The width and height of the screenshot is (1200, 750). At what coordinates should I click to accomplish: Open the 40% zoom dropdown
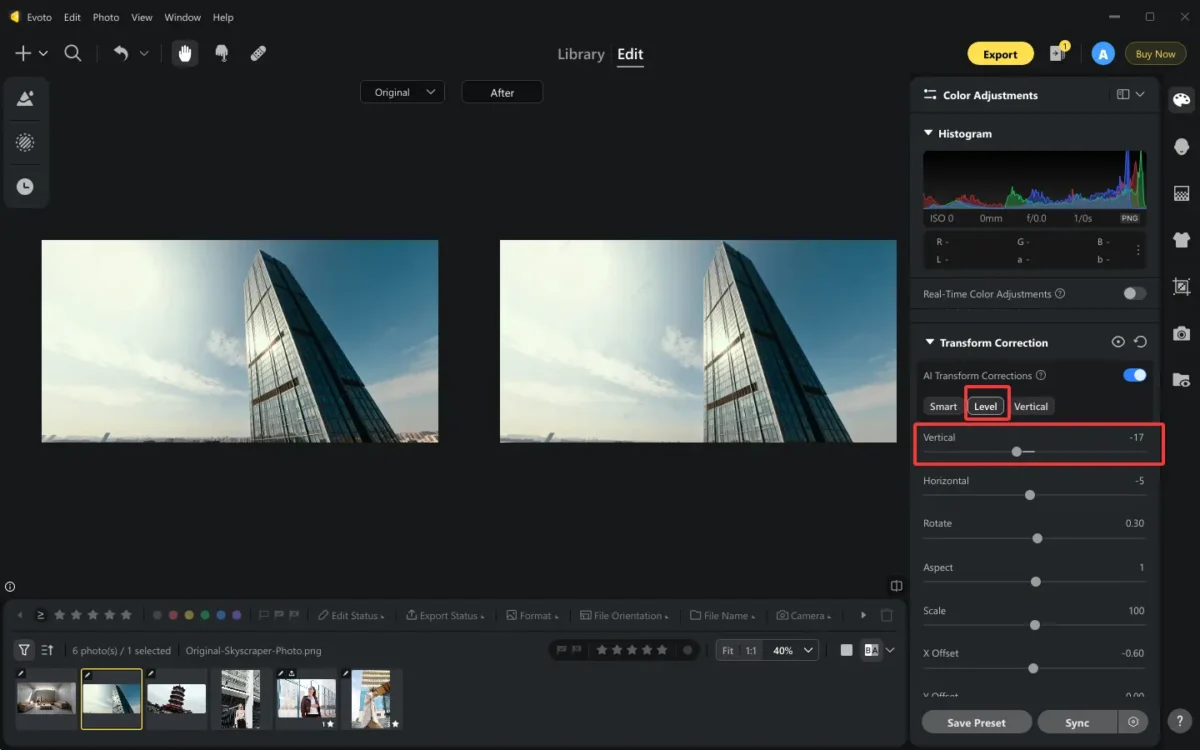pyautogui.click(x=793, y=650)
